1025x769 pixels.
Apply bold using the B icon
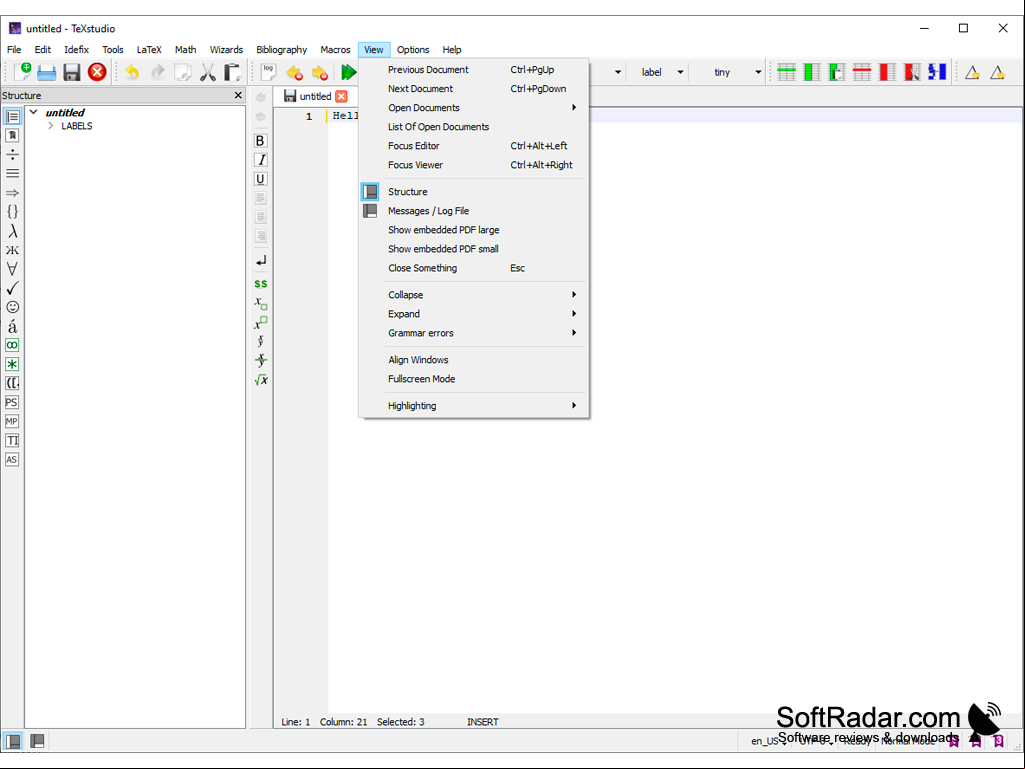tap(260, 141)
